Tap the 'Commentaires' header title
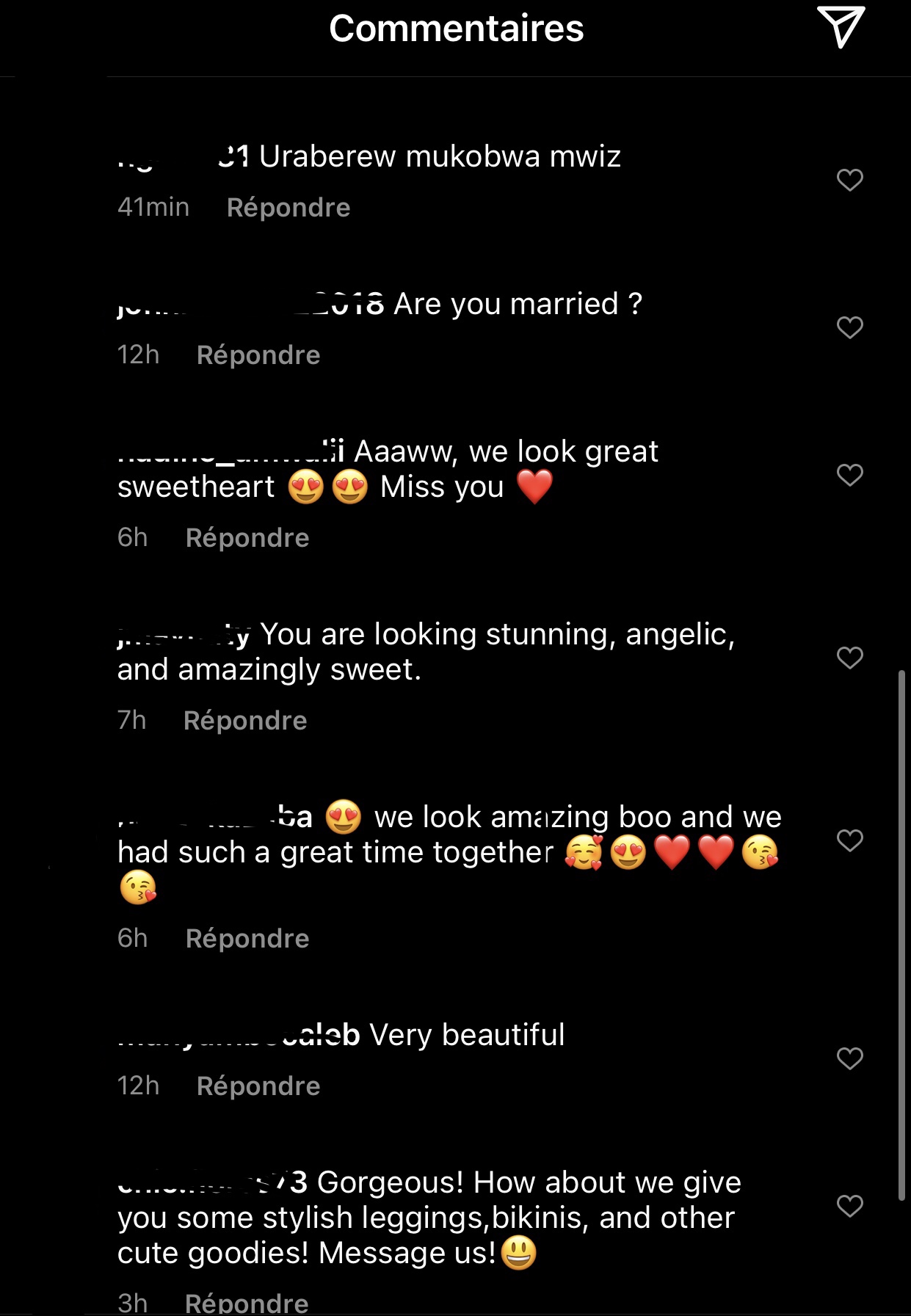The height and width of the screenshot is (1316, 911). tap(456, 29)
